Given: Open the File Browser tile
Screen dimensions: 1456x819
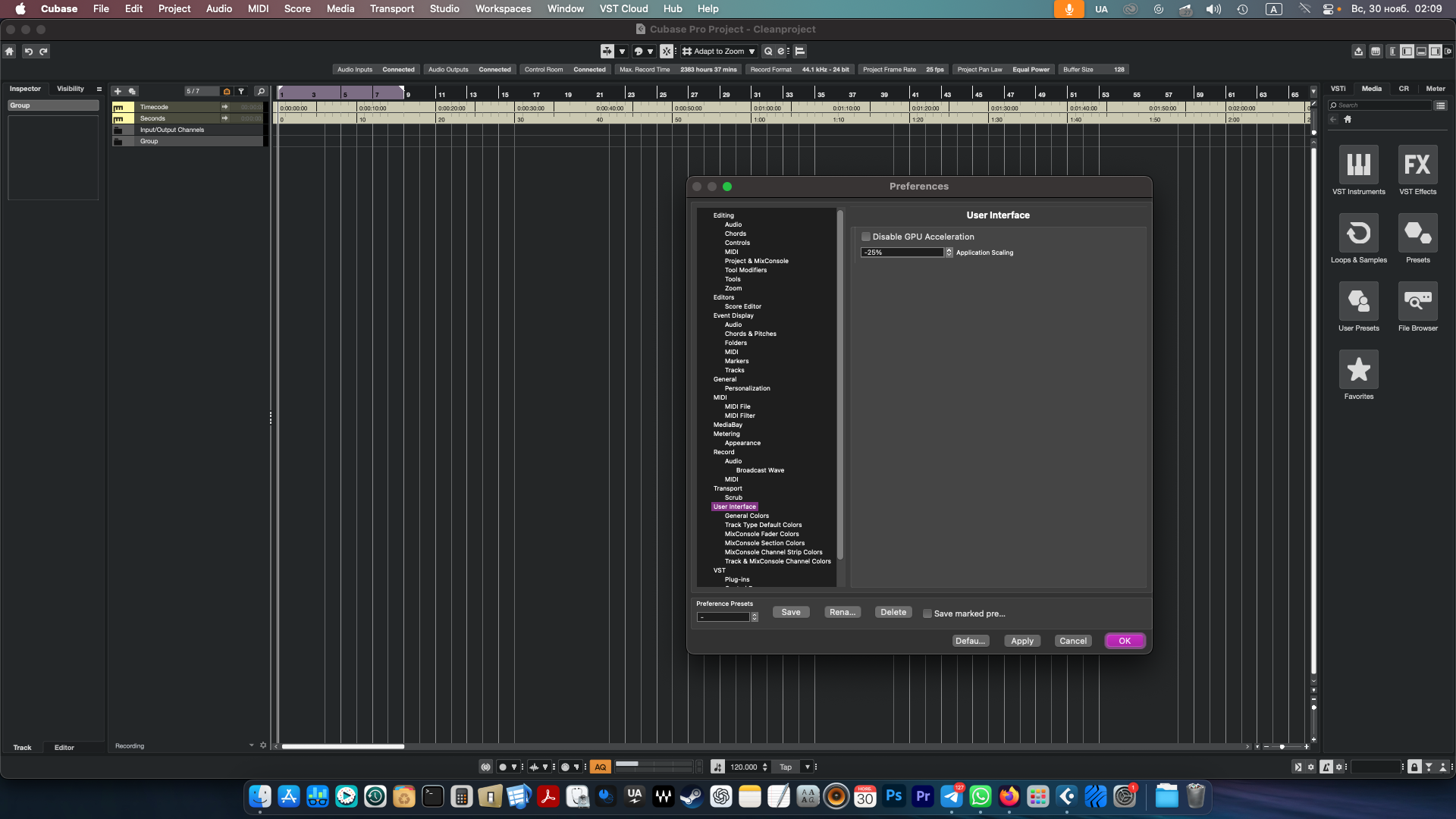Looking at the screenshot, I should click(x=1417, y=302).
